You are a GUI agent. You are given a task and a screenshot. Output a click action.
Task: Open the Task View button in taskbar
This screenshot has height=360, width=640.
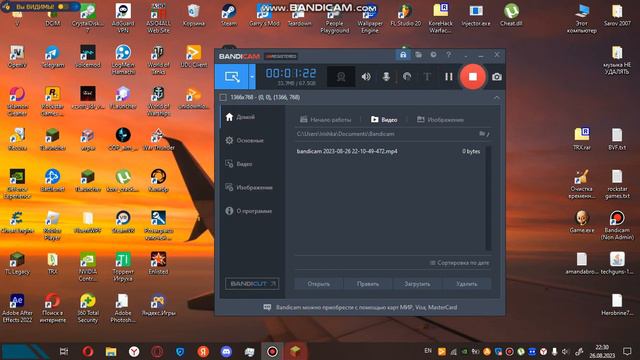tap(64, 351)
